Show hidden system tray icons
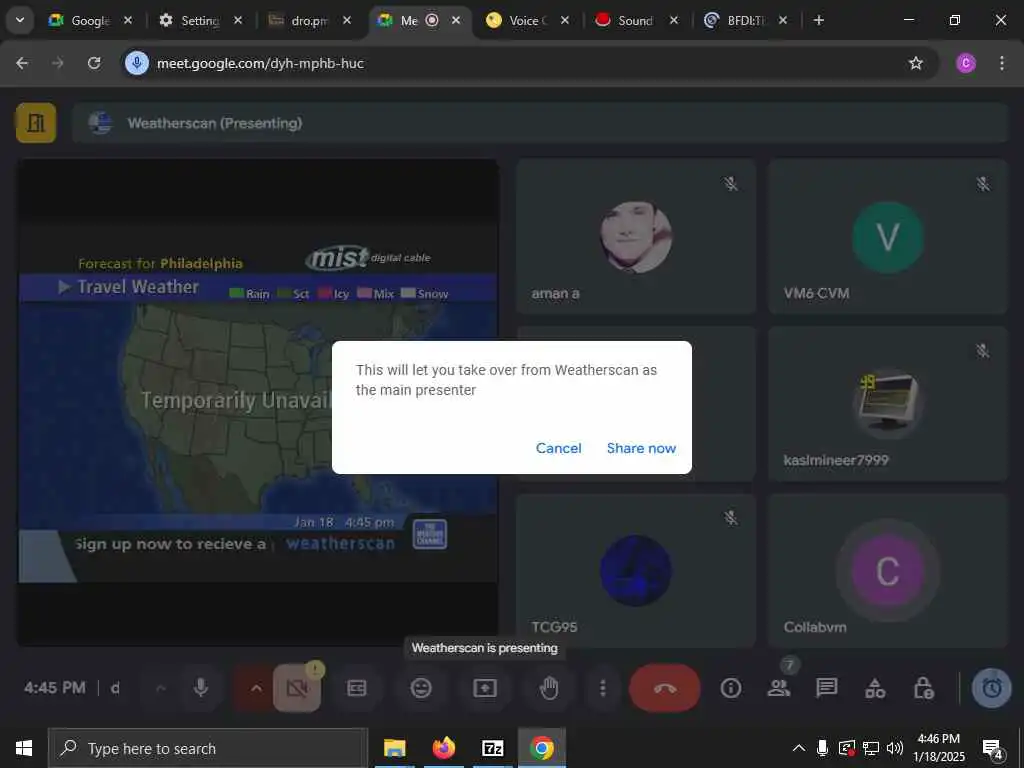Screen dimensions: 1024x768 799,748
